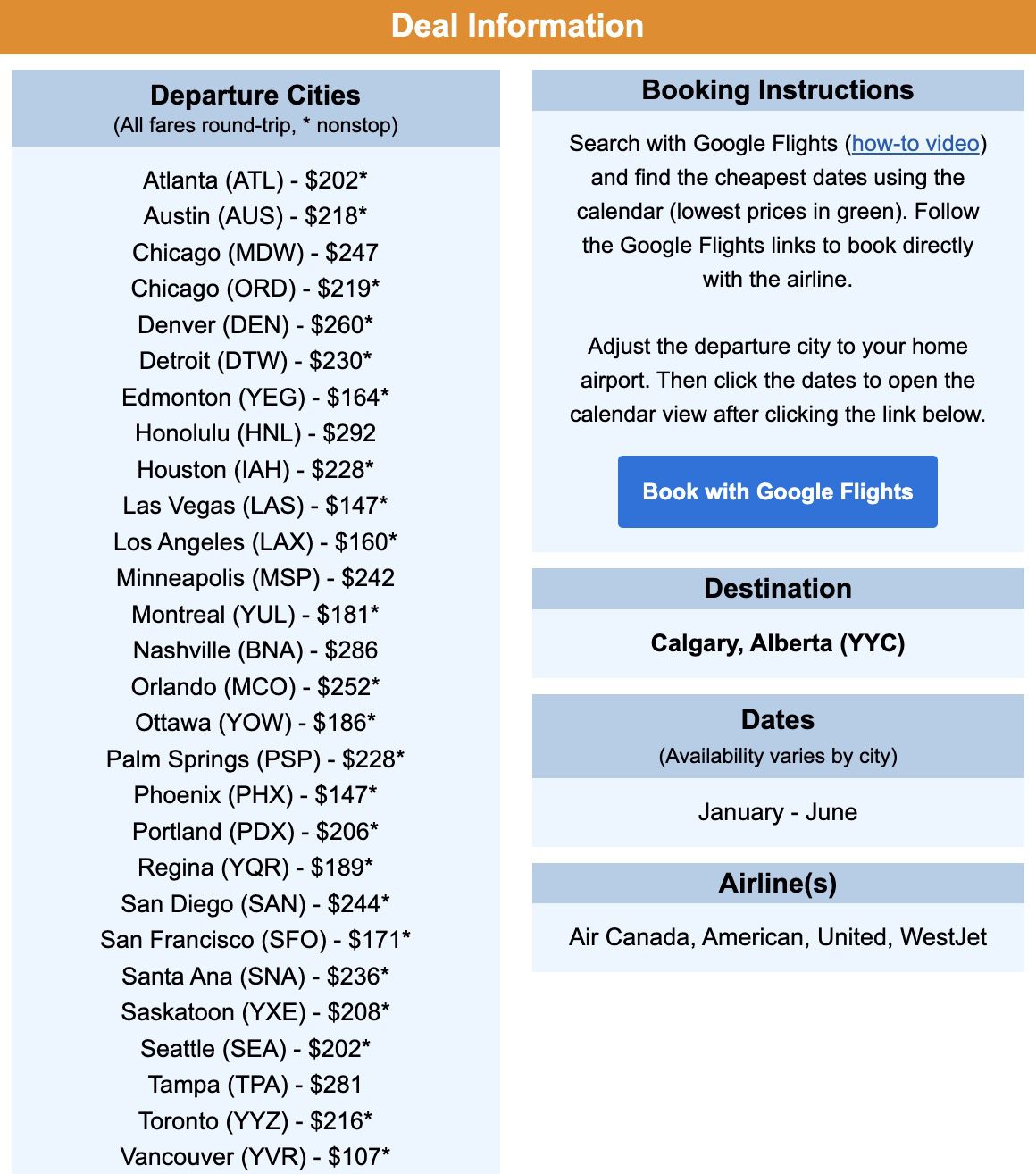Screen dimensions: 1036x1174
Task: Click the Booking Instructions heading
Action: pos(777,90)
